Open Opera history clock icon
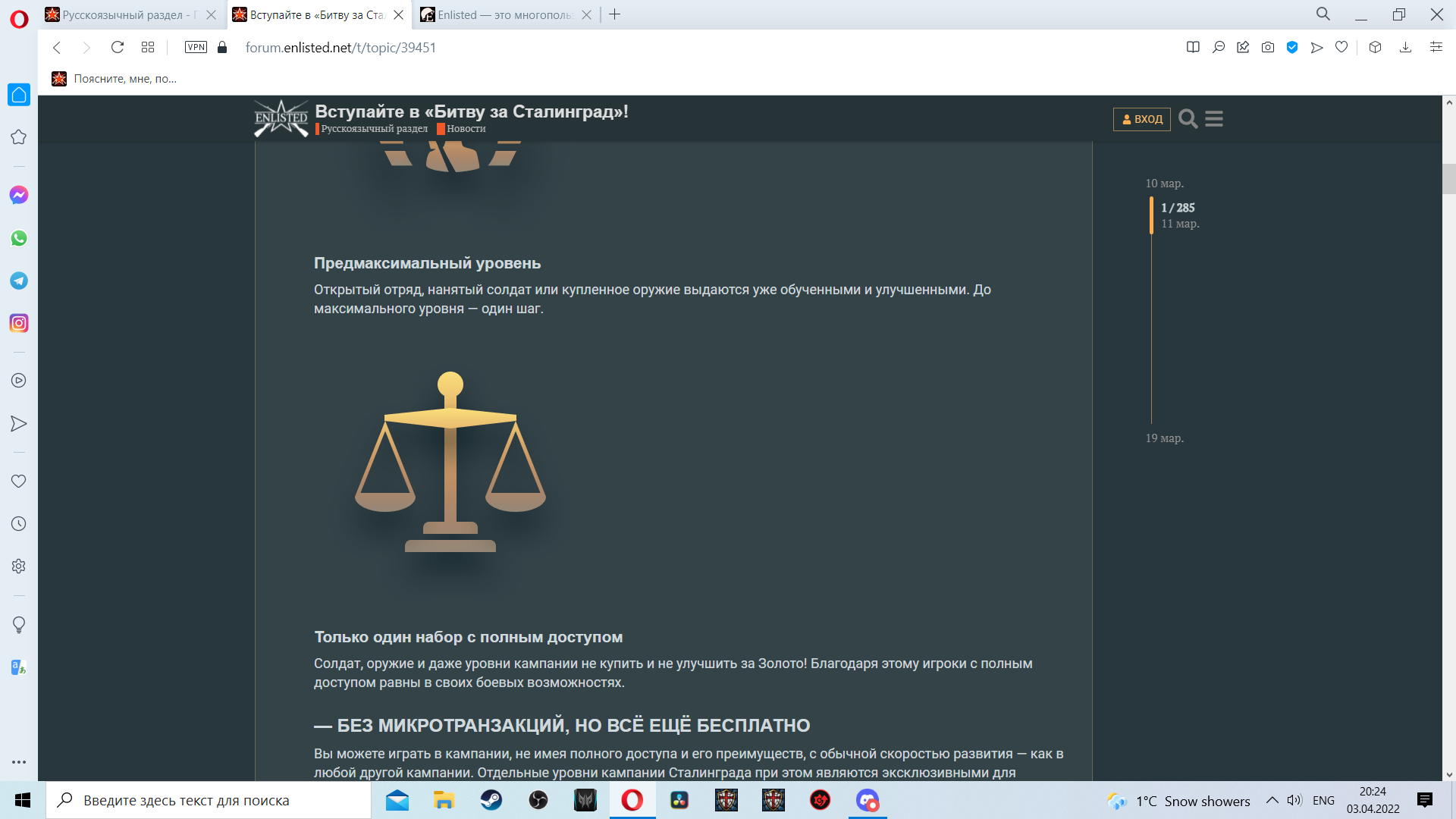This screenshot has height=819, width=1456. click(x=19, y=524)
